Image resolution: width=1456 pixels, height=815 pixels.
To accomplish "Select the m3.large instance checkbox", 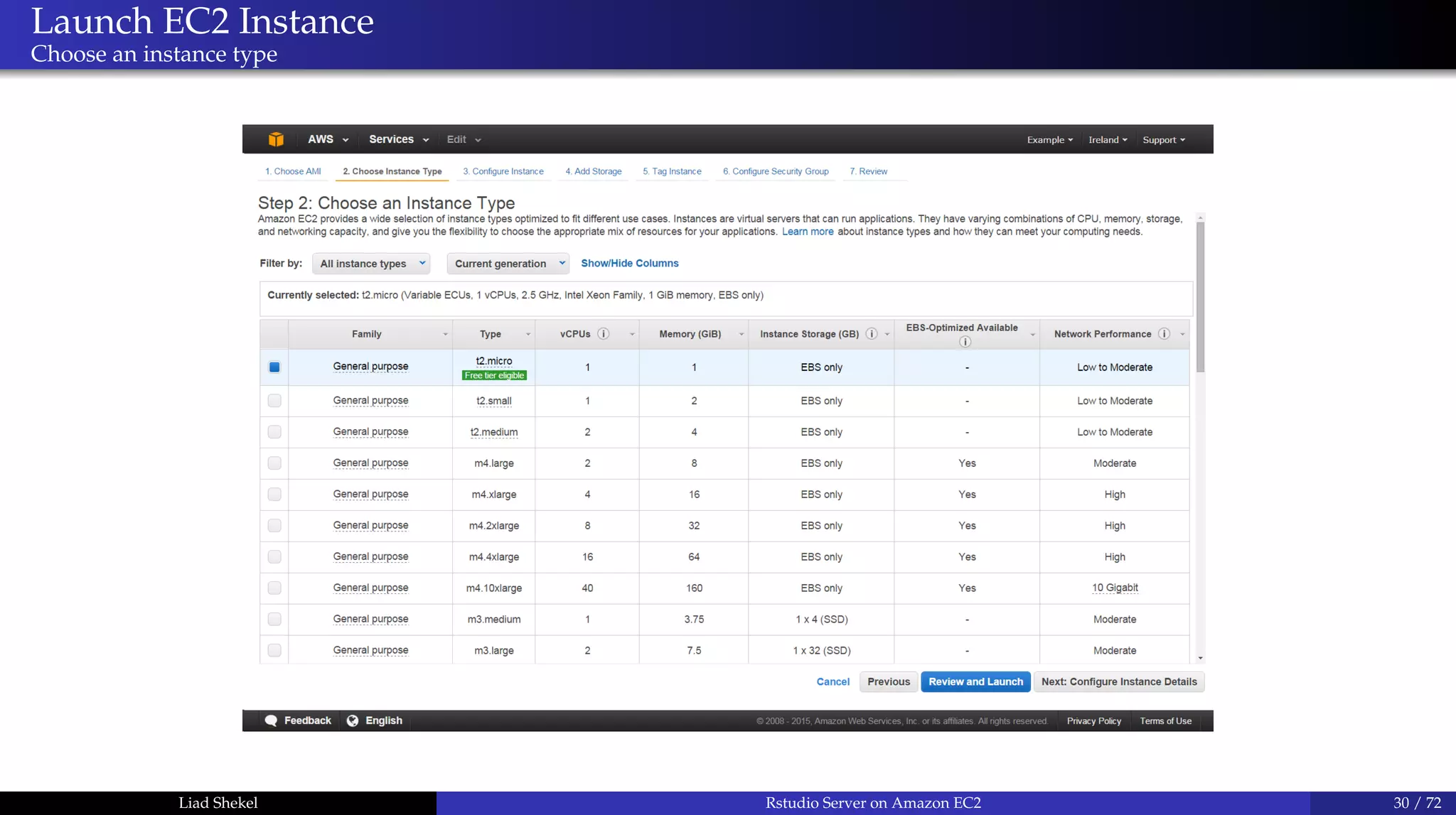I will (274, 650).
